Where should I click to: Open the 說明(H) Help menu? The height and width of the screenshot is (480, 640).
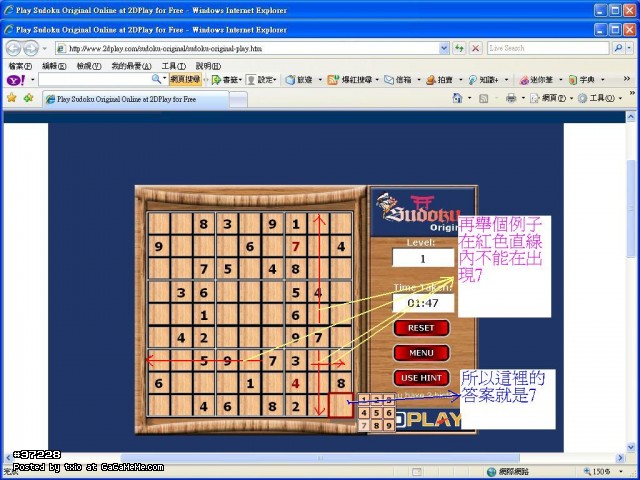pyautogui.click(x=208, y=66)
